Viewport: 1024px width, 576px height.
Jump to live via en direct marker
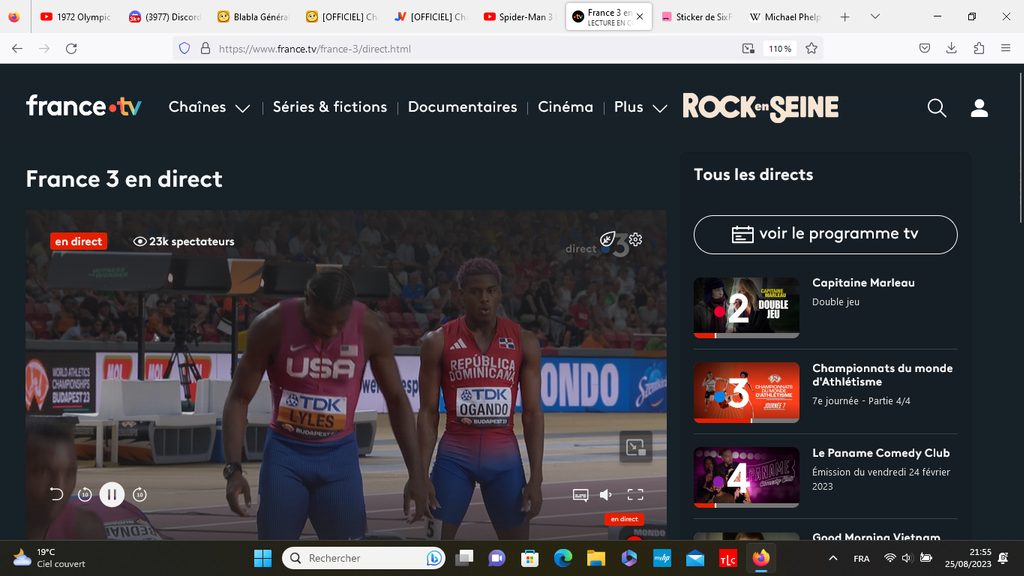click(624, 519)
